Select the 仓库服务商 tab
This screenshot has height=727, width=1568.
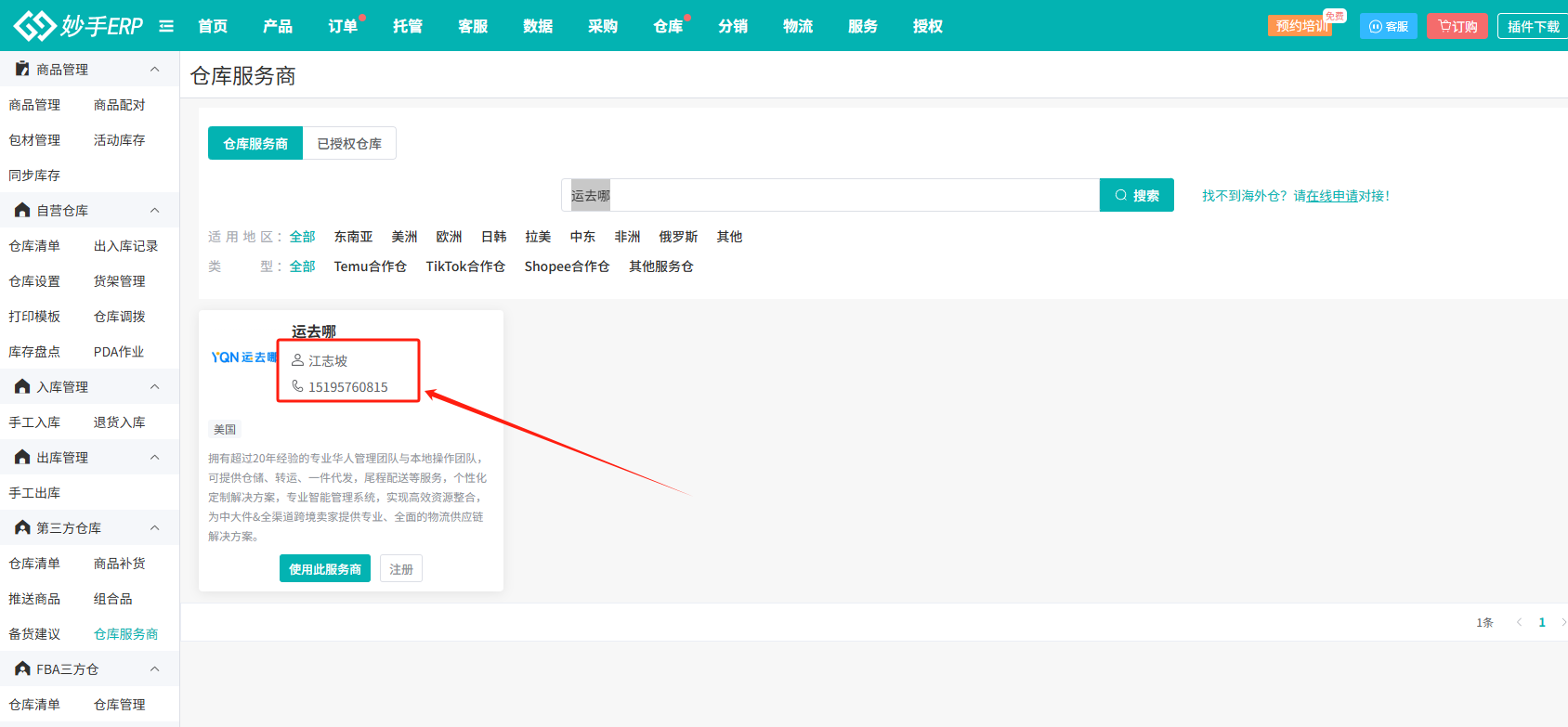pyautogui.click(x=255, y=143)
